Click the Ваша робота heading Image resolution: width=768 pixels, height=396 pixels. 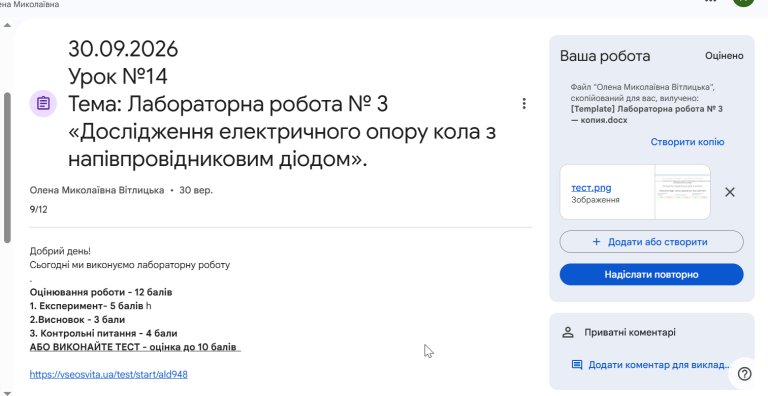[x=605, y=56]
